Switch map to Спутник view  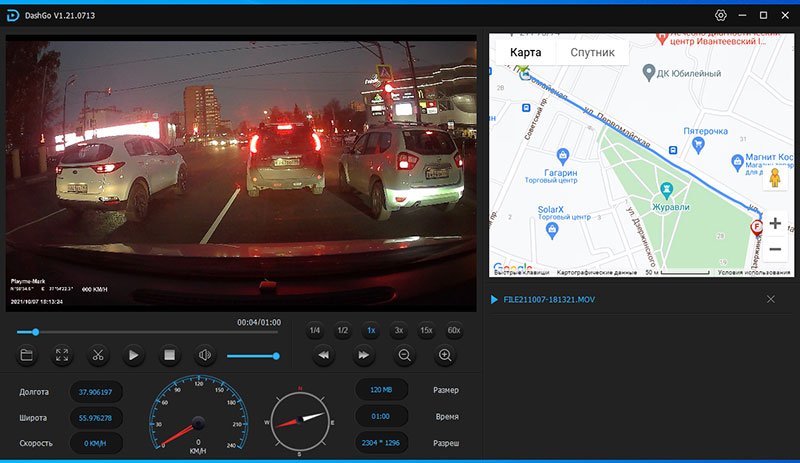pyautogui.click(x=592, y=52)
